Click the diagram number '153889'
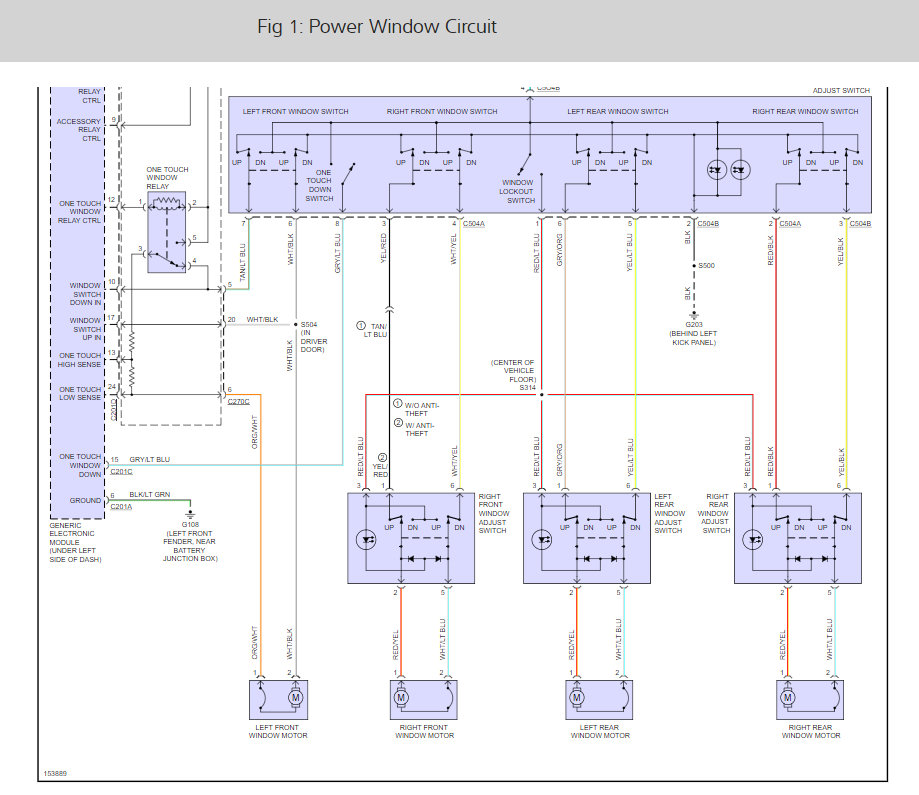This screenshot has height=795, width=919. [55, 773]
